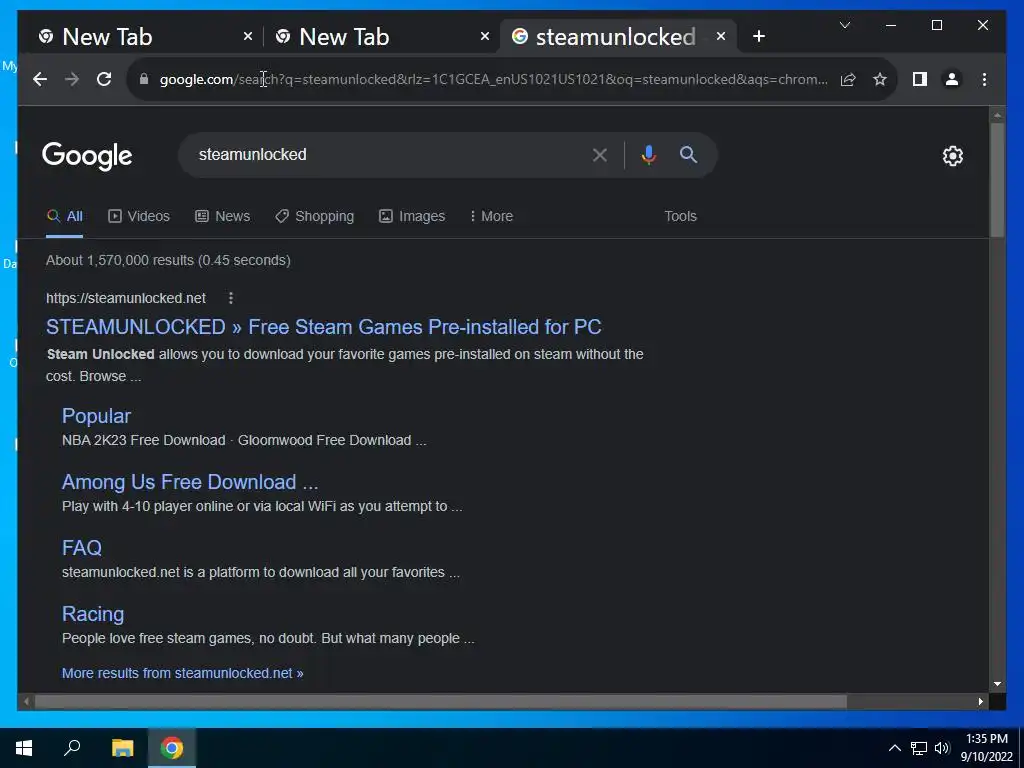
Task: Click the address bar URL
Action: pyautogui.click(x=493, y=79)
